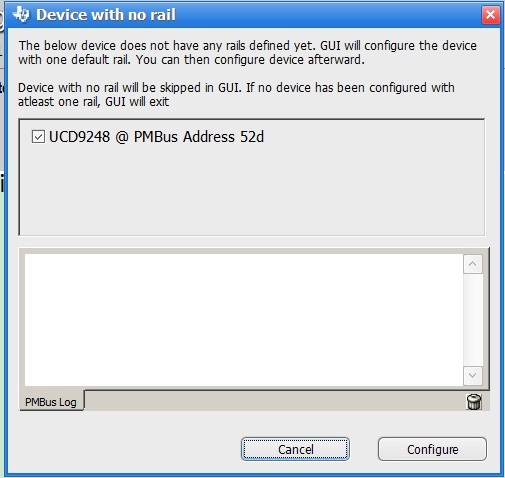Click blank dialog area left of Cancel button
Image resolution: width=505 pixels, height=478 pixels.
pyautogui.click(x=127, y=449)
